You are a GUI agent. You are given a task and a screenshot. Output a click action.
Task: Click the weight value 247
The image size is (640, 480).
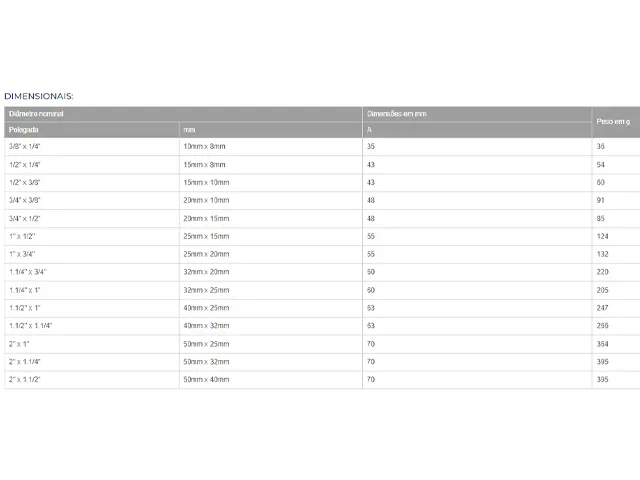(x=602, y=308)
